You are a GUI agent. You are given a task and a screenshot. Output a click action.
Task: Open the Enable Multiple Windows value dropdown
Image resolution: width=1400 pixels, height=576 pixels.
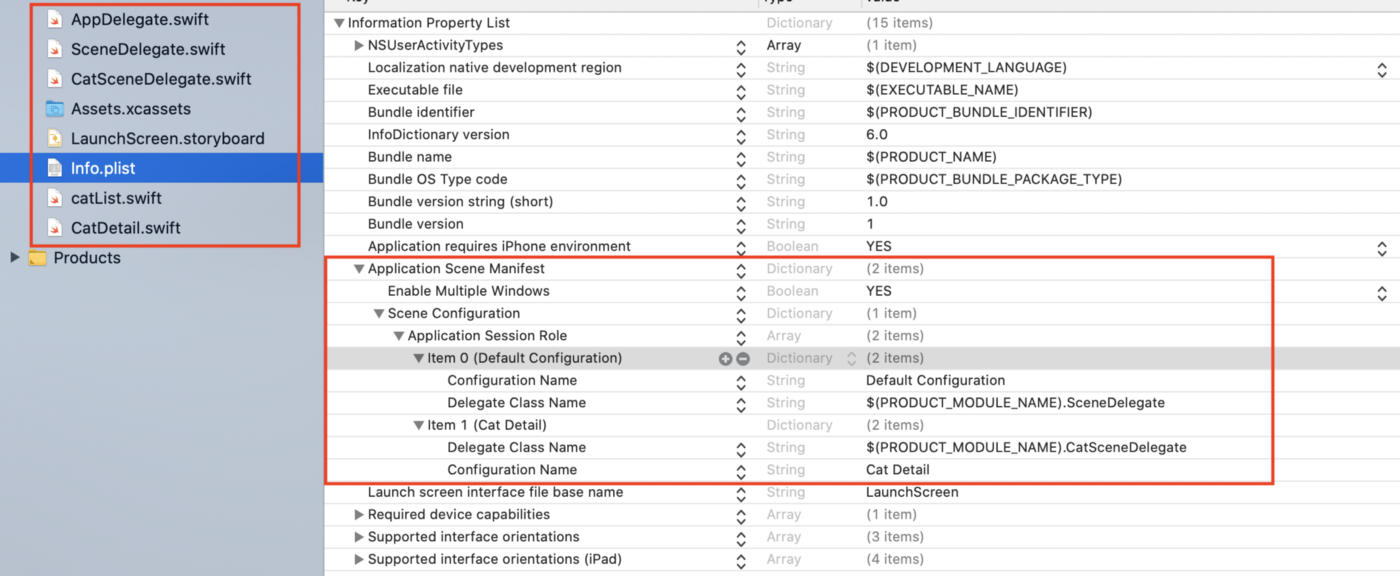coord(1382,293)
